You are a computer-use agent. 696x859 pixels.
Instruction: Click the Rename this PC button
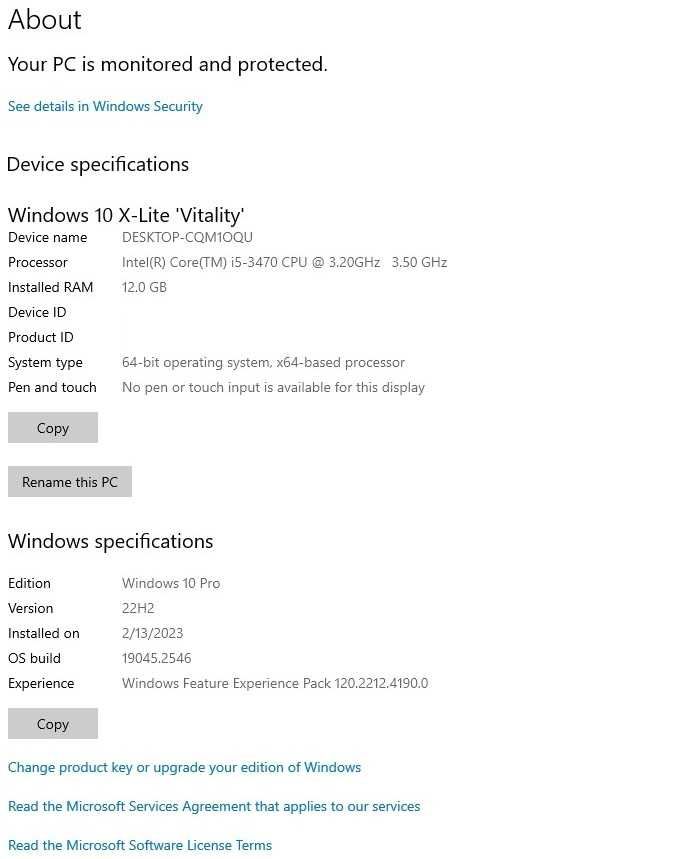70,482
